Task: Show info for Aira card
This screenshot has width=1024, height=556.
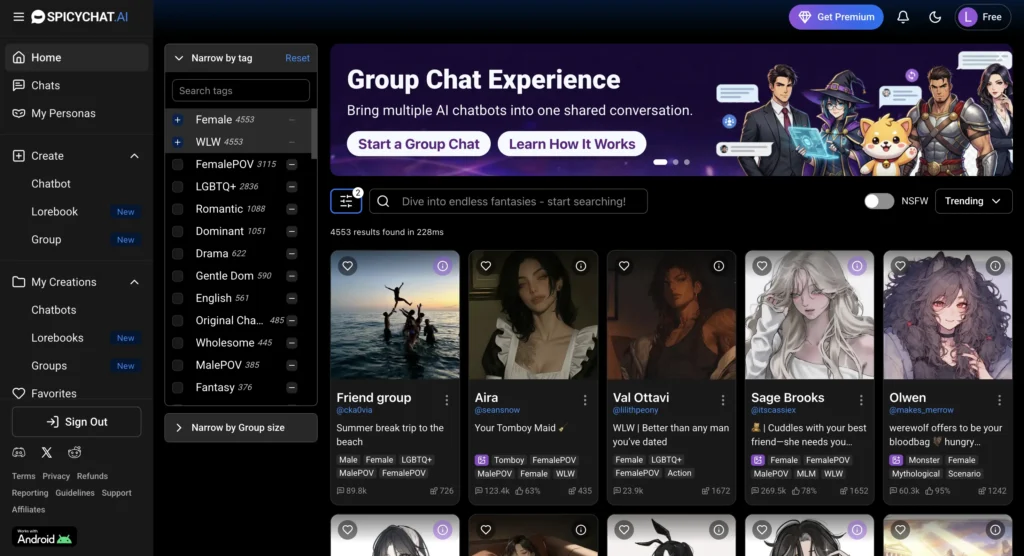Action: pos(581,266)
